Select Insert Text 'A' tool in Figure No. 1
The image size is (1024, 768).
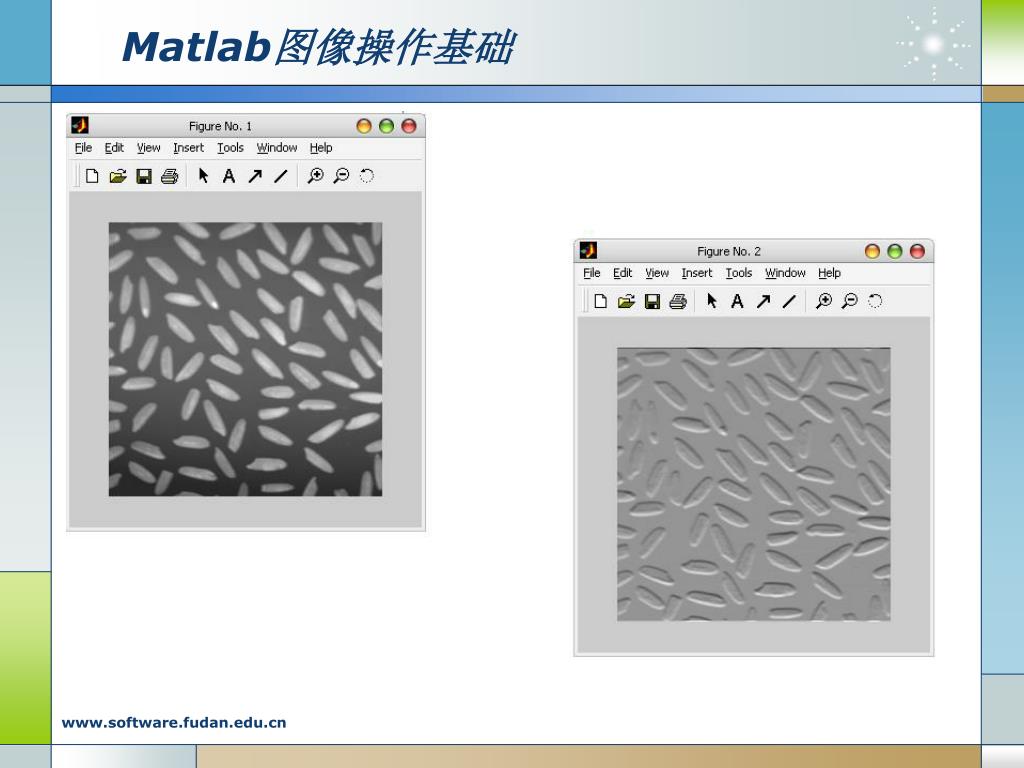pos(229,176)
